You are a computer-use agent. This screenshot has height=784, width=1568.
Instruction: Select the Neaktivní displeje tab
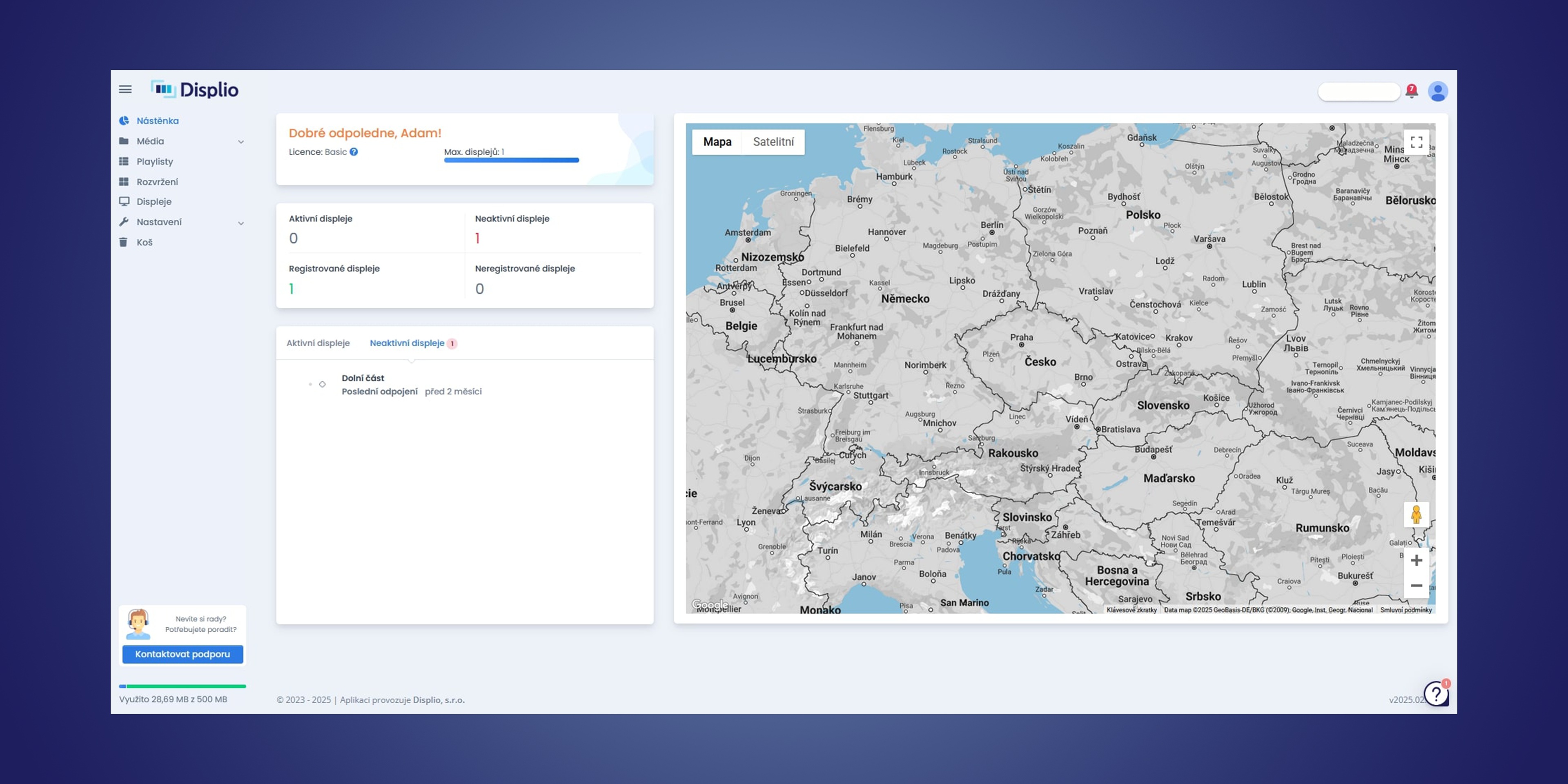(407, 343)
